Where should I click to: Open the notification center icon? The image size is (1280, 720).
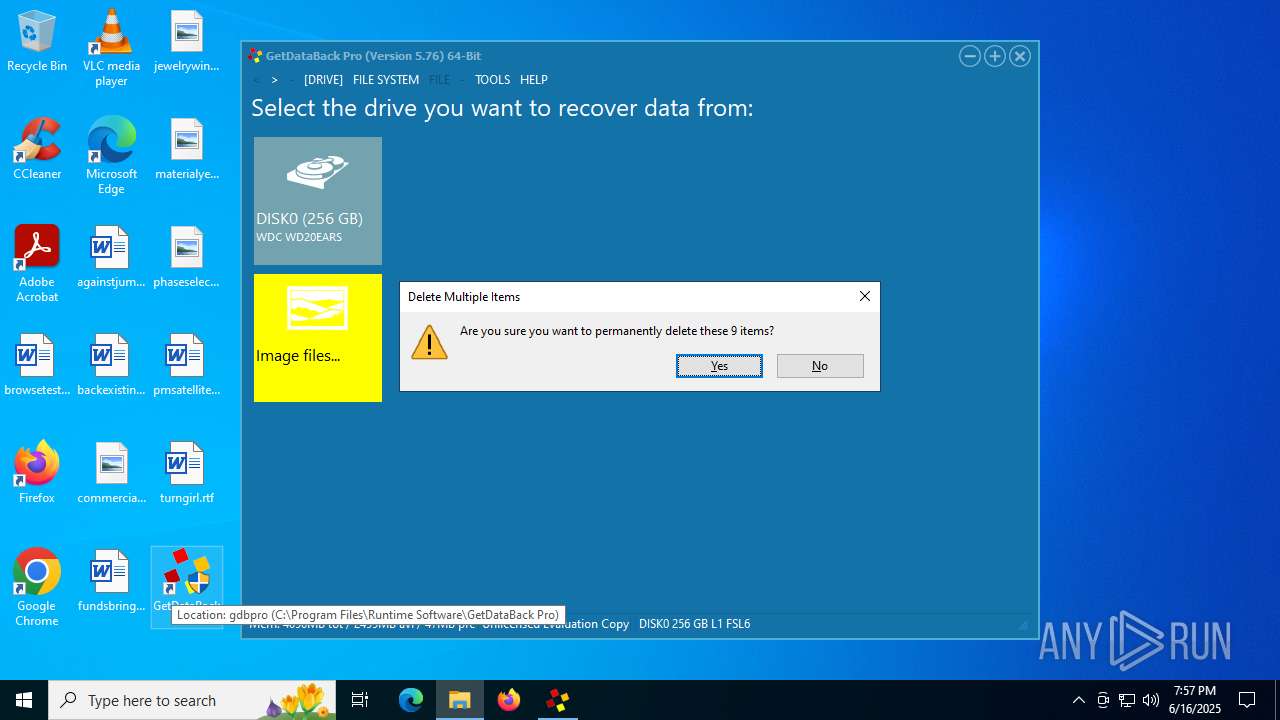tap(1247, 700)
